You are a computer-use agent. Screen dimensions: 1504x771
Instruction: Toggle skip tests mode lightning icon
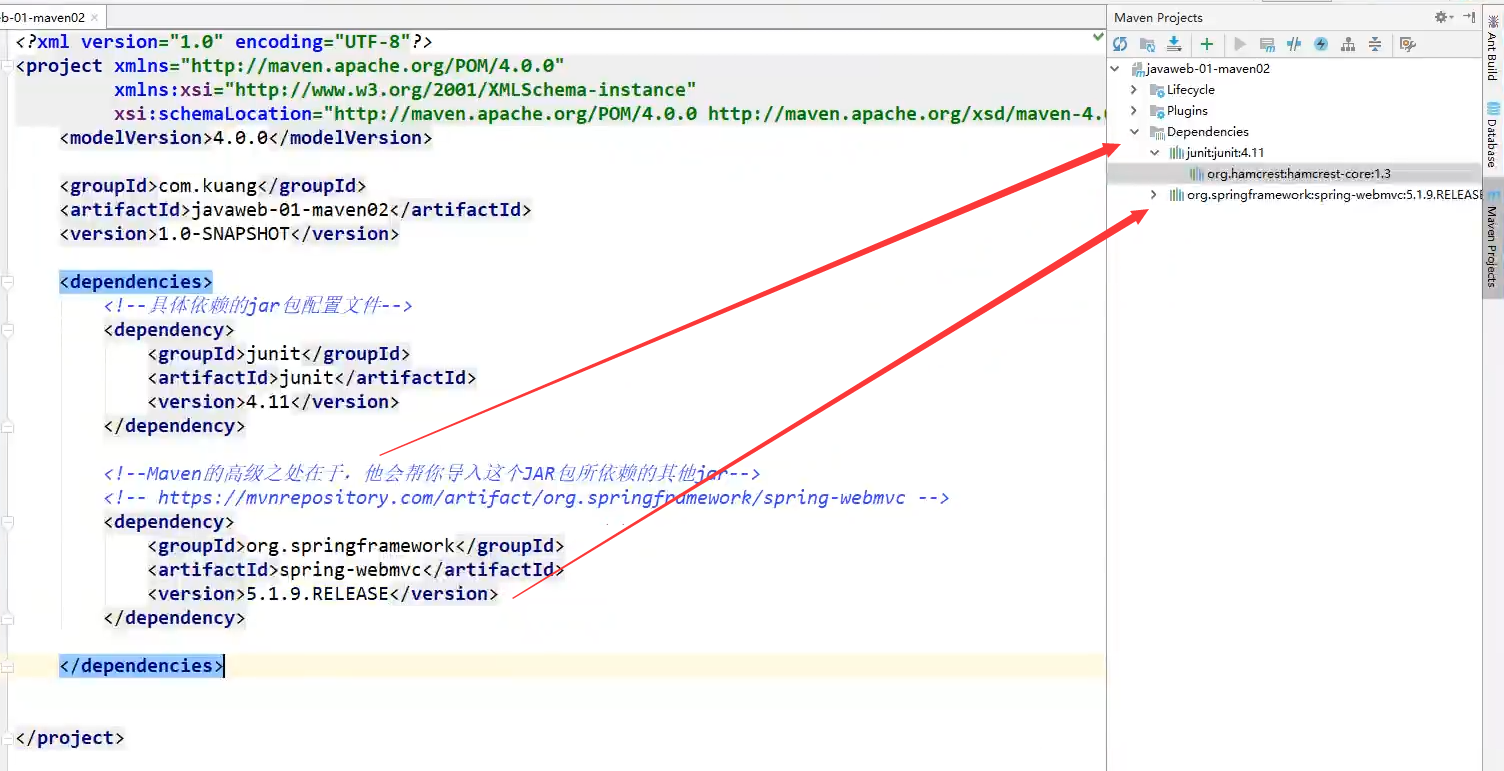pyautogui.click(x=1321, y=44)
